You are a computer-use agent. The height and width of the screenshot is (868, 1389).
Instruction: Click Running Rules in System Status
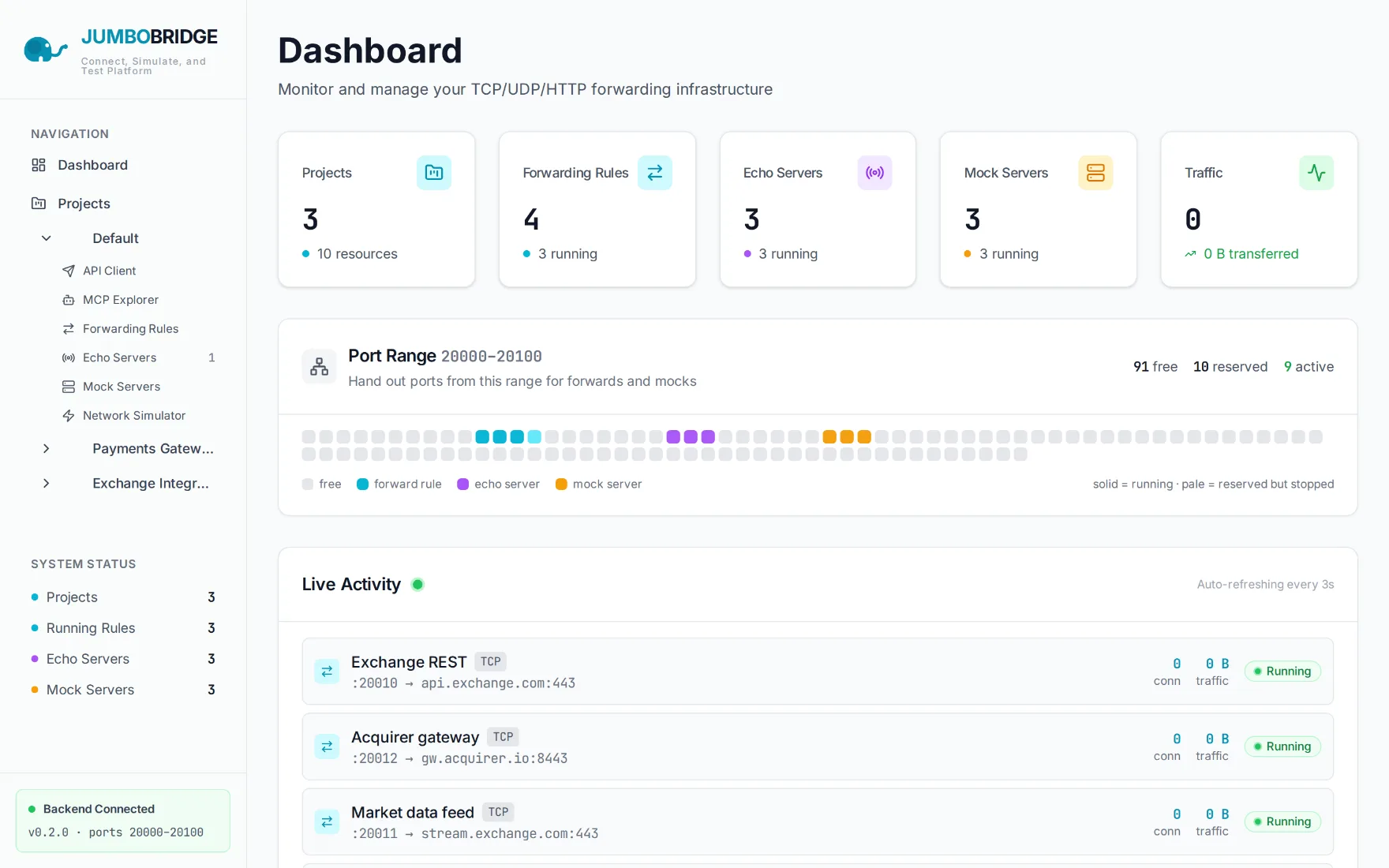pos(123,628)
